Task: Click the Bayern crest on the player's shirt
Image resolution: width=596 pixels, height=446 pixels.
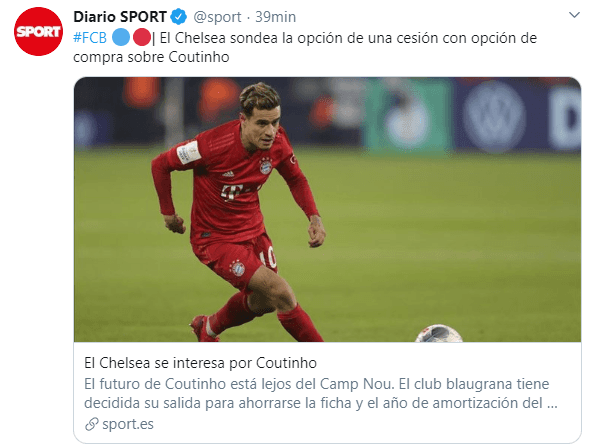Action: coord(266,166)
